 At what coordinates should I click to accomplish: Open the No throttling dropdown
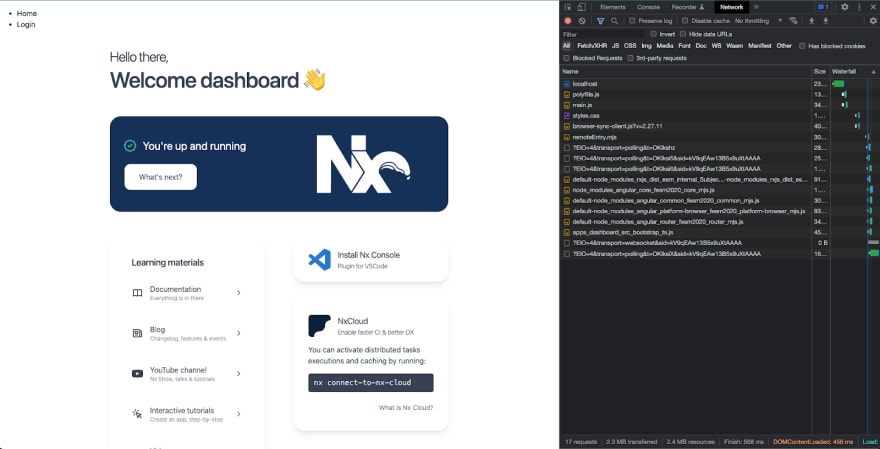[758, 21]
